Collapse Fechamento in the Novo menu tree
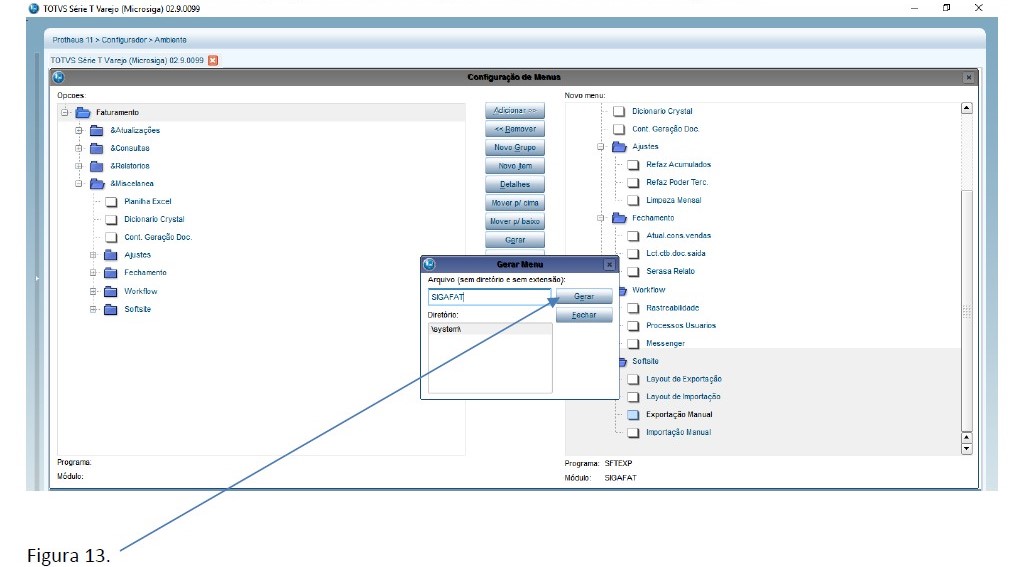This screenshot has height=567, width=1012. click(600, 218)
